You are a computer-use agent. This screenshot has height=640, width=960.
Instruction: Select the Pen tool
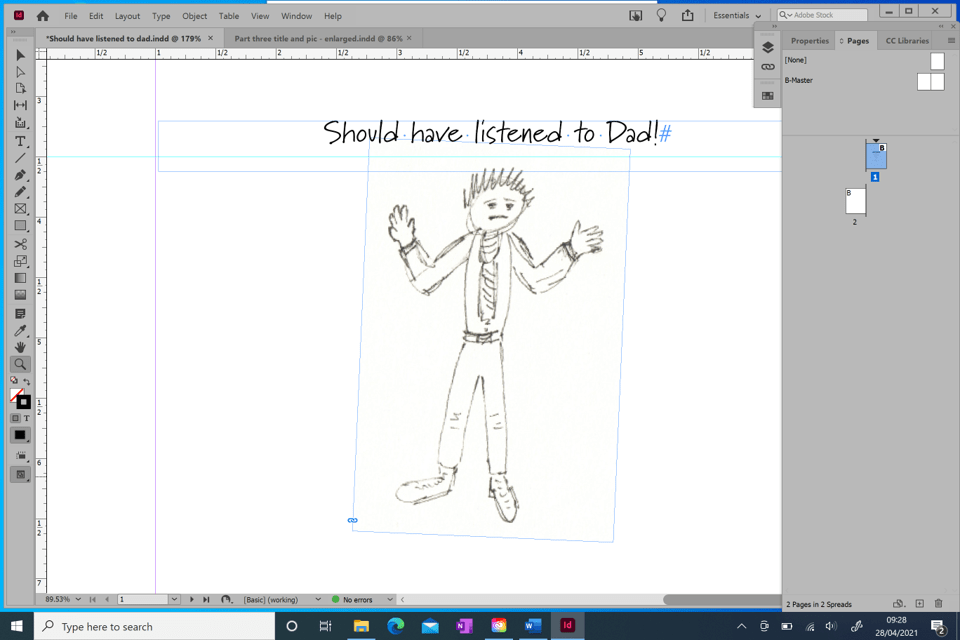[20, 174]
